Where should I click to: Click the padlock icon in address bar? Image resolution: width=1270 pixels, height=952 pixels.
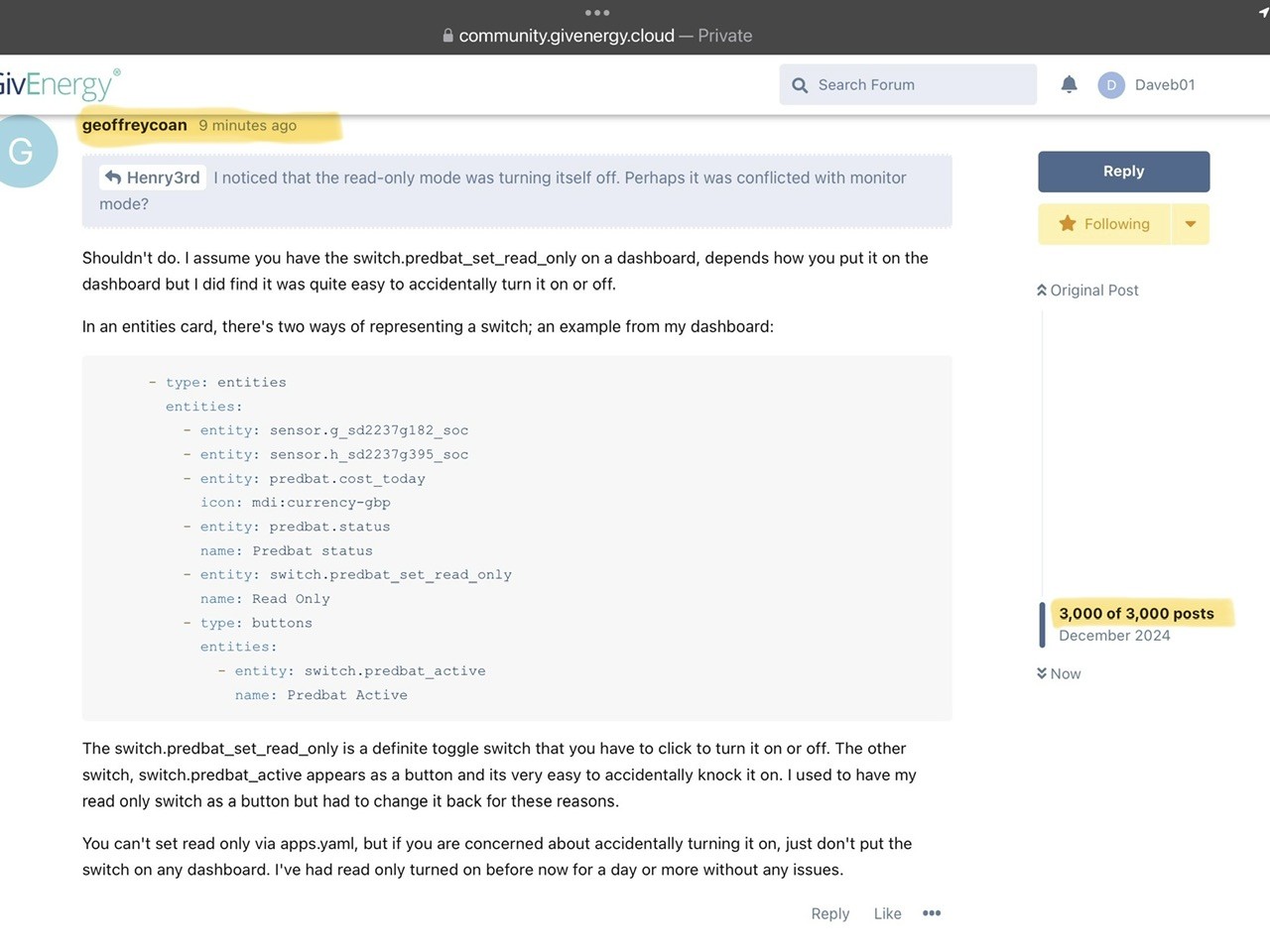448,36
